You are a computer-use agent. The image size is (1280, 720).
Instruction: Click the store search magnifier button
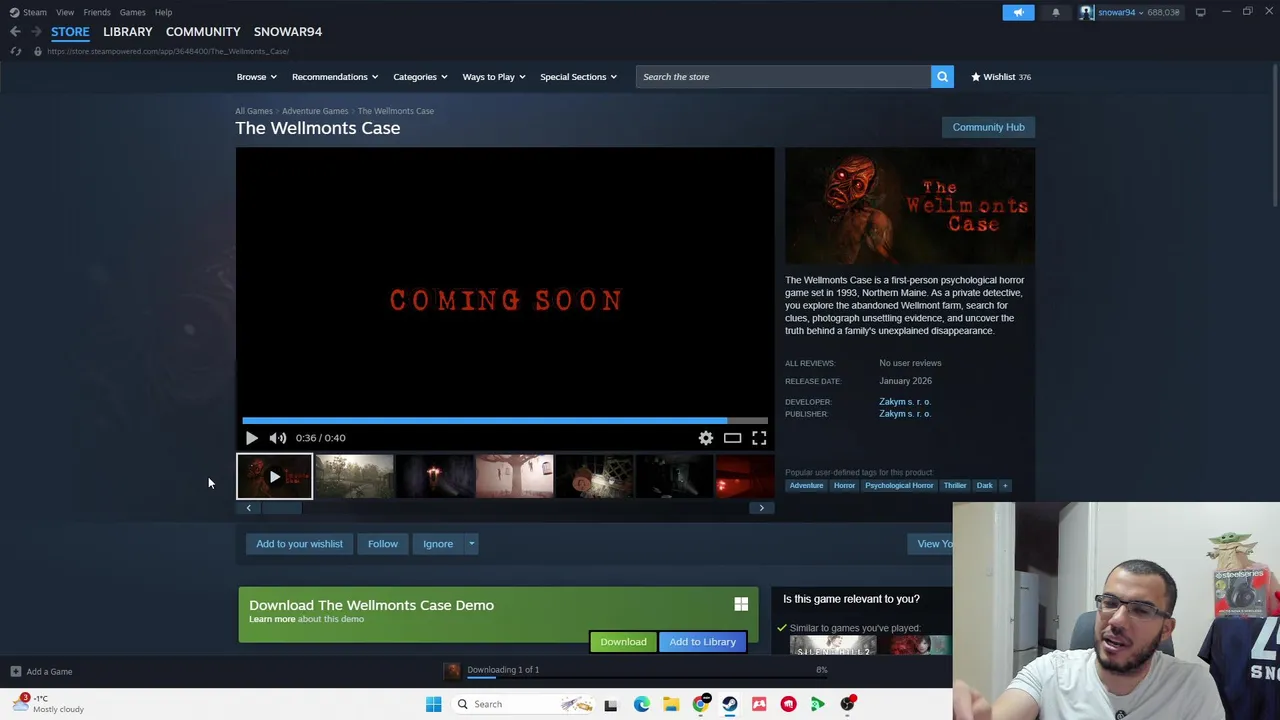tap(942, 77)
